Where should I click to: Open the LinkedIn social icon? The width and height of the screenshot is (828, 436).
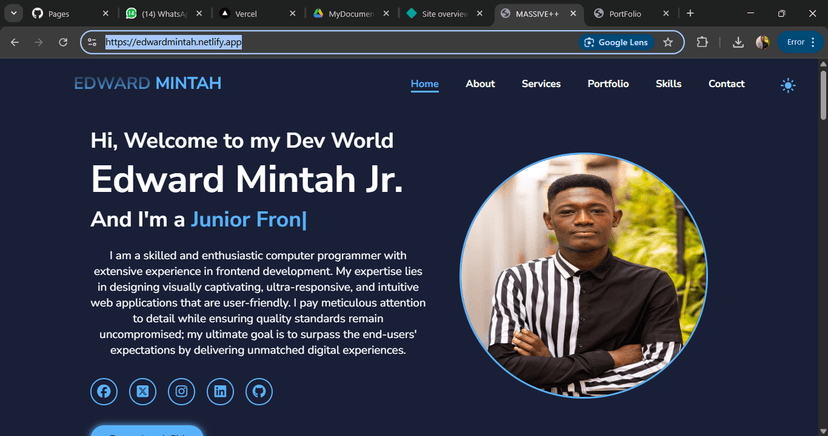coord(220,391)
